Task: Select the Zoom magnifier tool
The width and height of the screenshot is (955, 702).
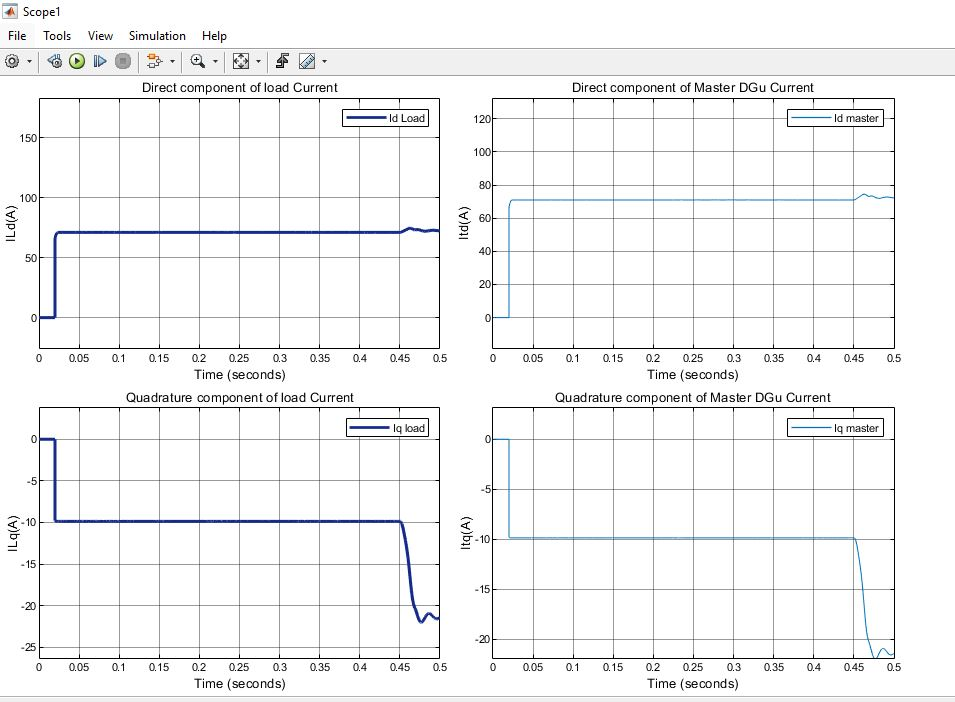Action: (197, 61)
